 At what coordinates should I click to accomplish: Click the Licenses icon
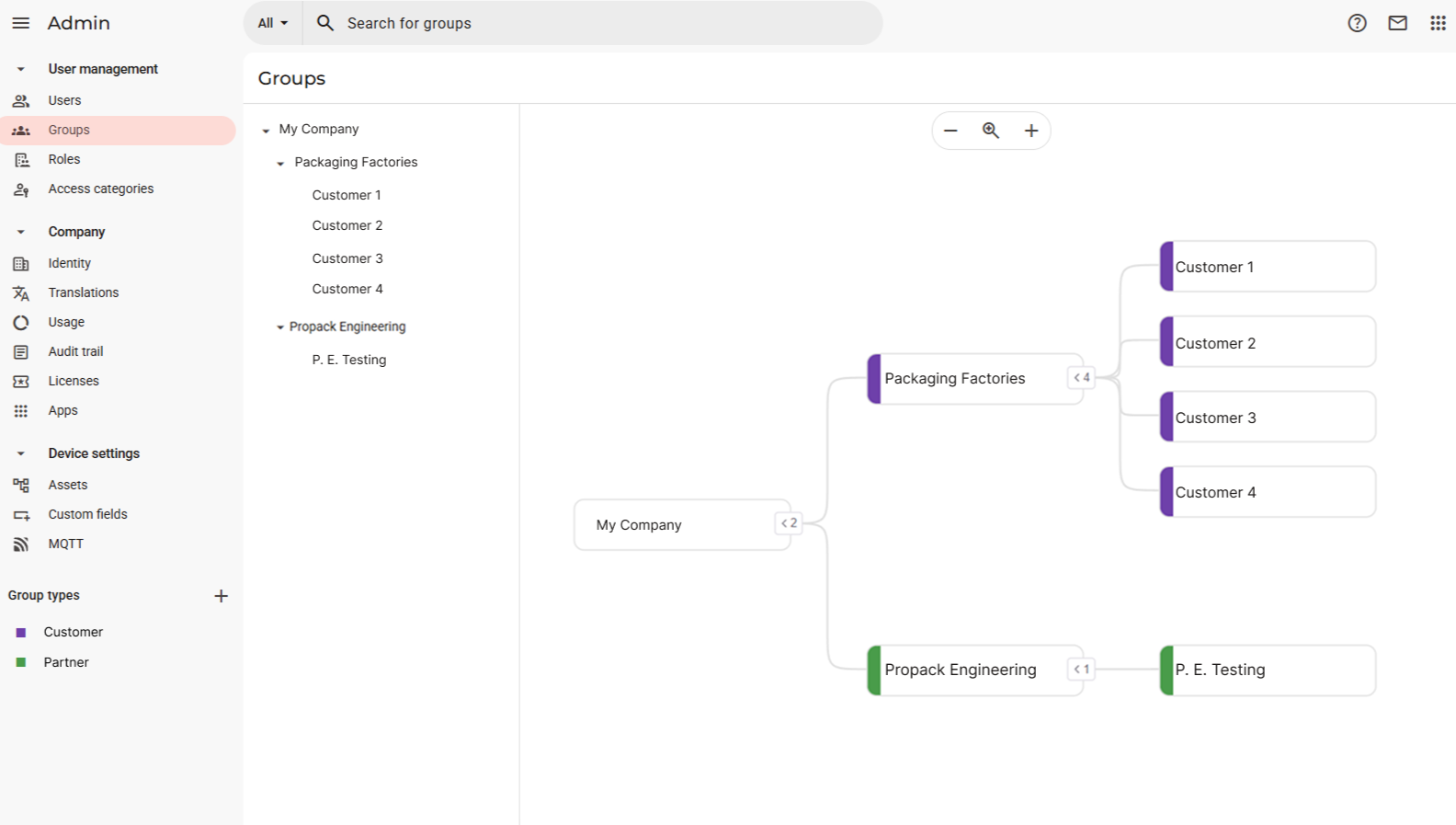21,381
